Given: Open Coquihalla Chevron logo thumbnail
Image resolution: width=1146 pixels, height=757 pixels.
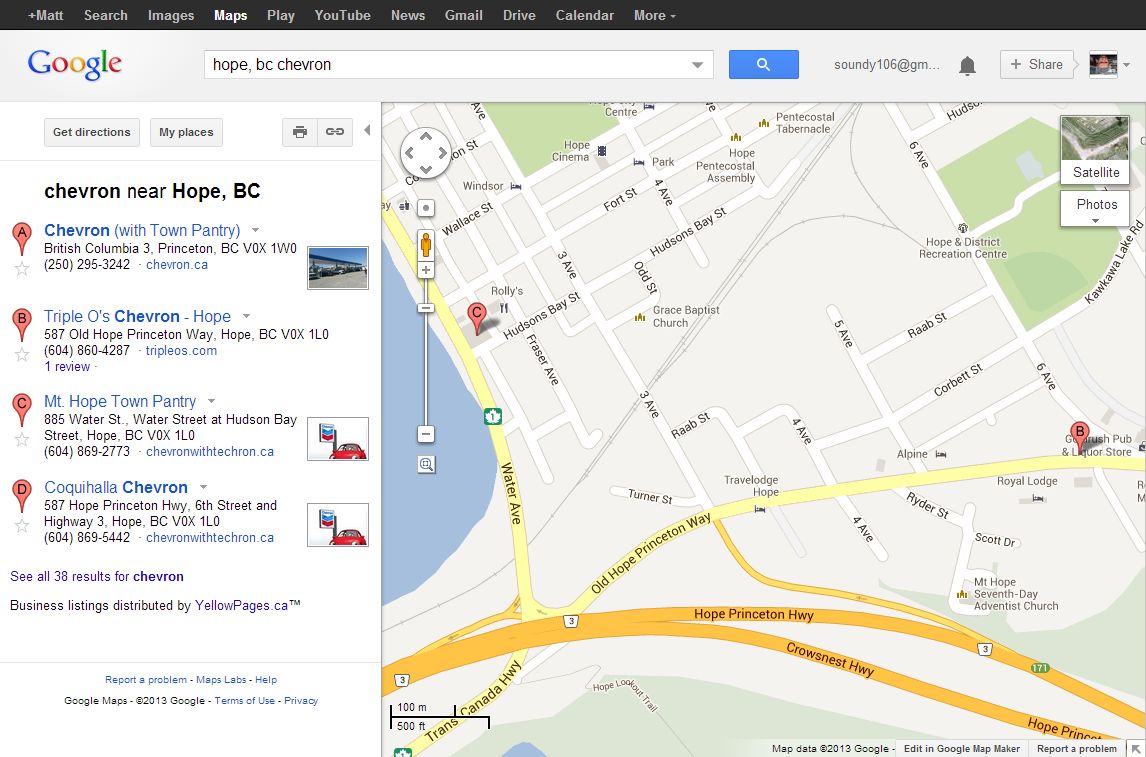Looking at the screenshot, I should [338, 525].
